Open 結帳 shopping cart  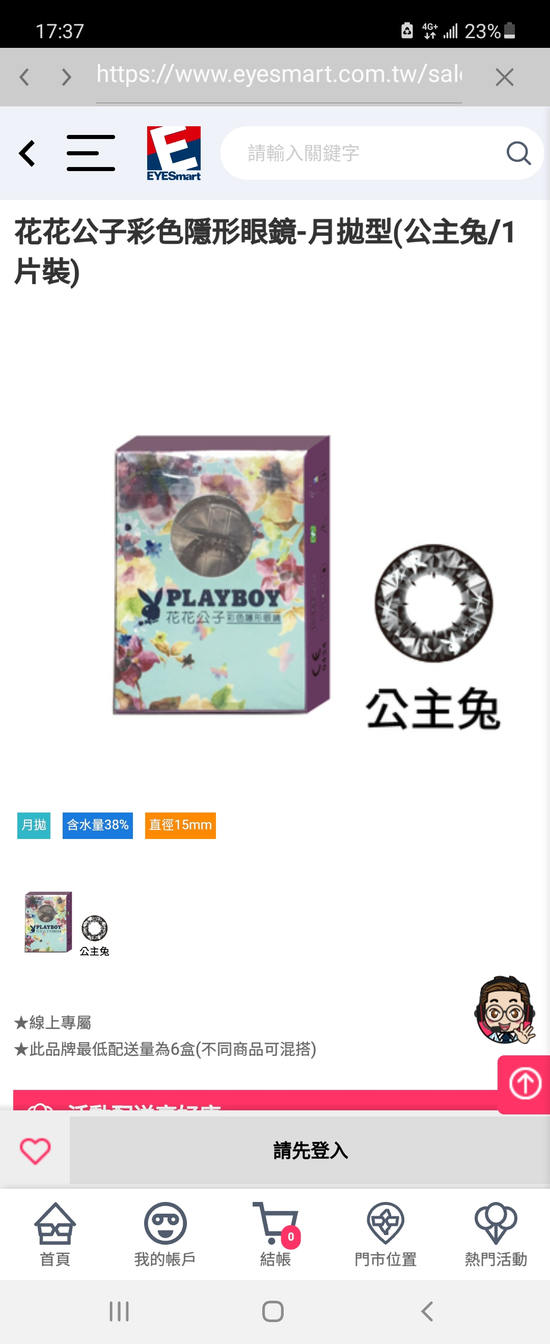275,1234
